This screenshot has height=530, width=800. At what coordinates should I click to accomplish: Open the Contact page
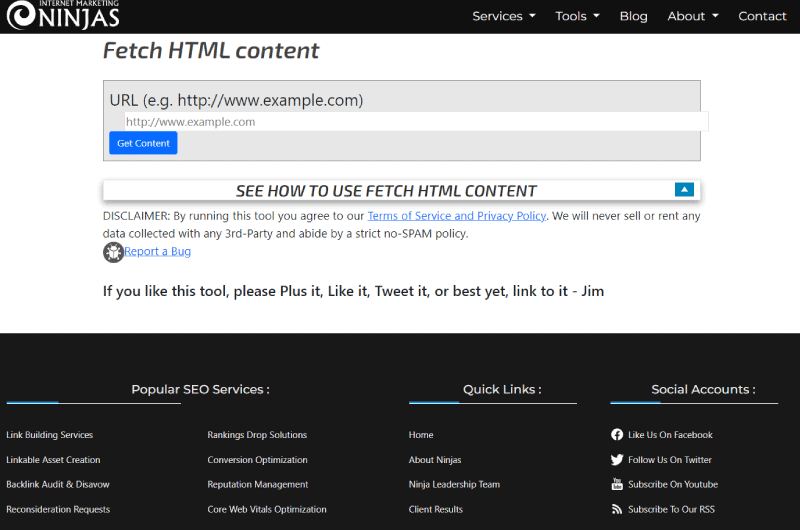coord(762,16)
